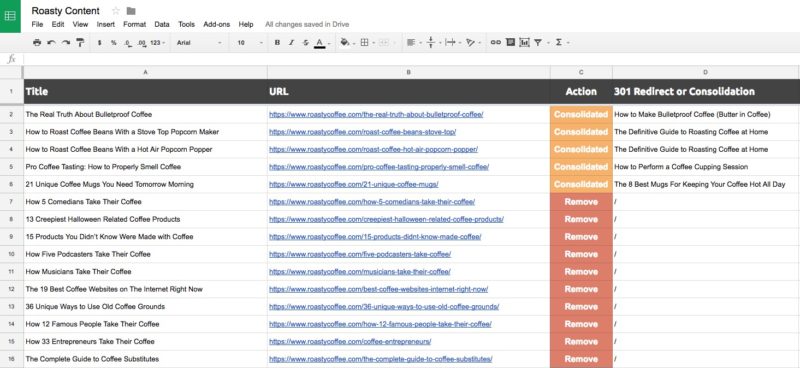Select column D header
Screen dimensions: 800x368
click(706, 72)
